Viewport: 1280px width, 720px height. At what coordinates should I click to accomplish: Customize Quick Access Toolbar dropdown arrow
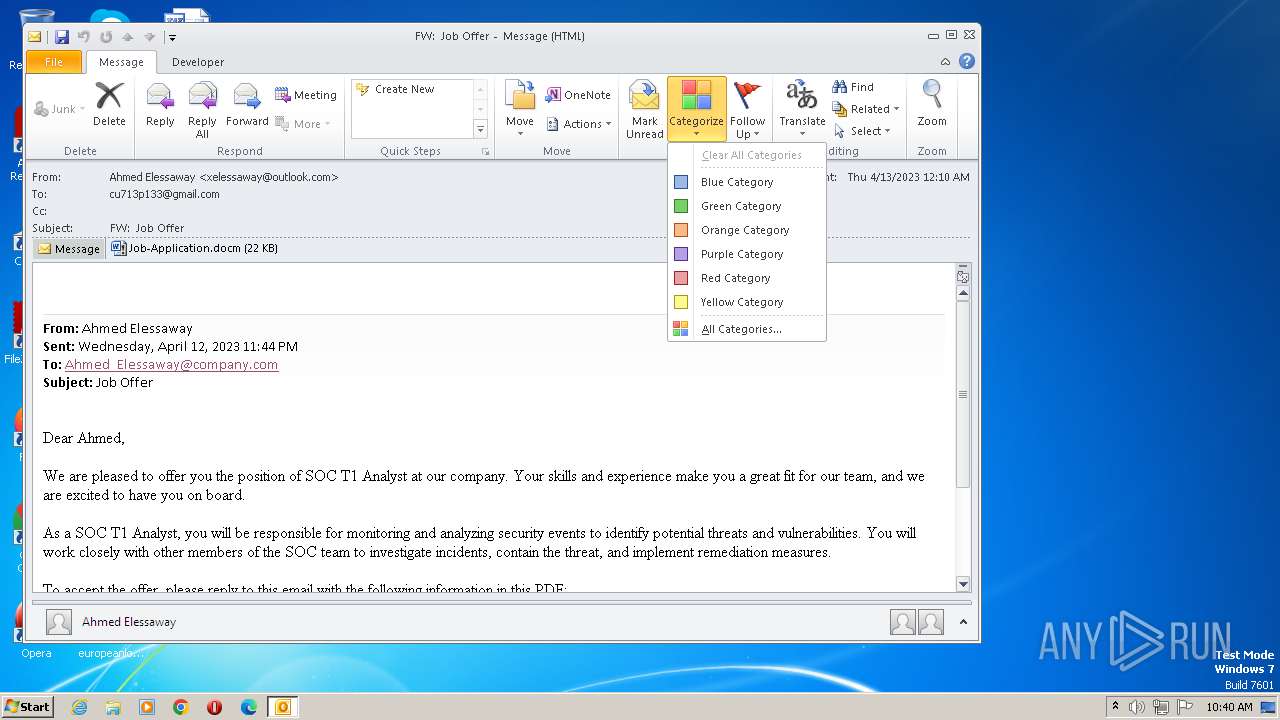pyautogui.click(x=172, y=38)
